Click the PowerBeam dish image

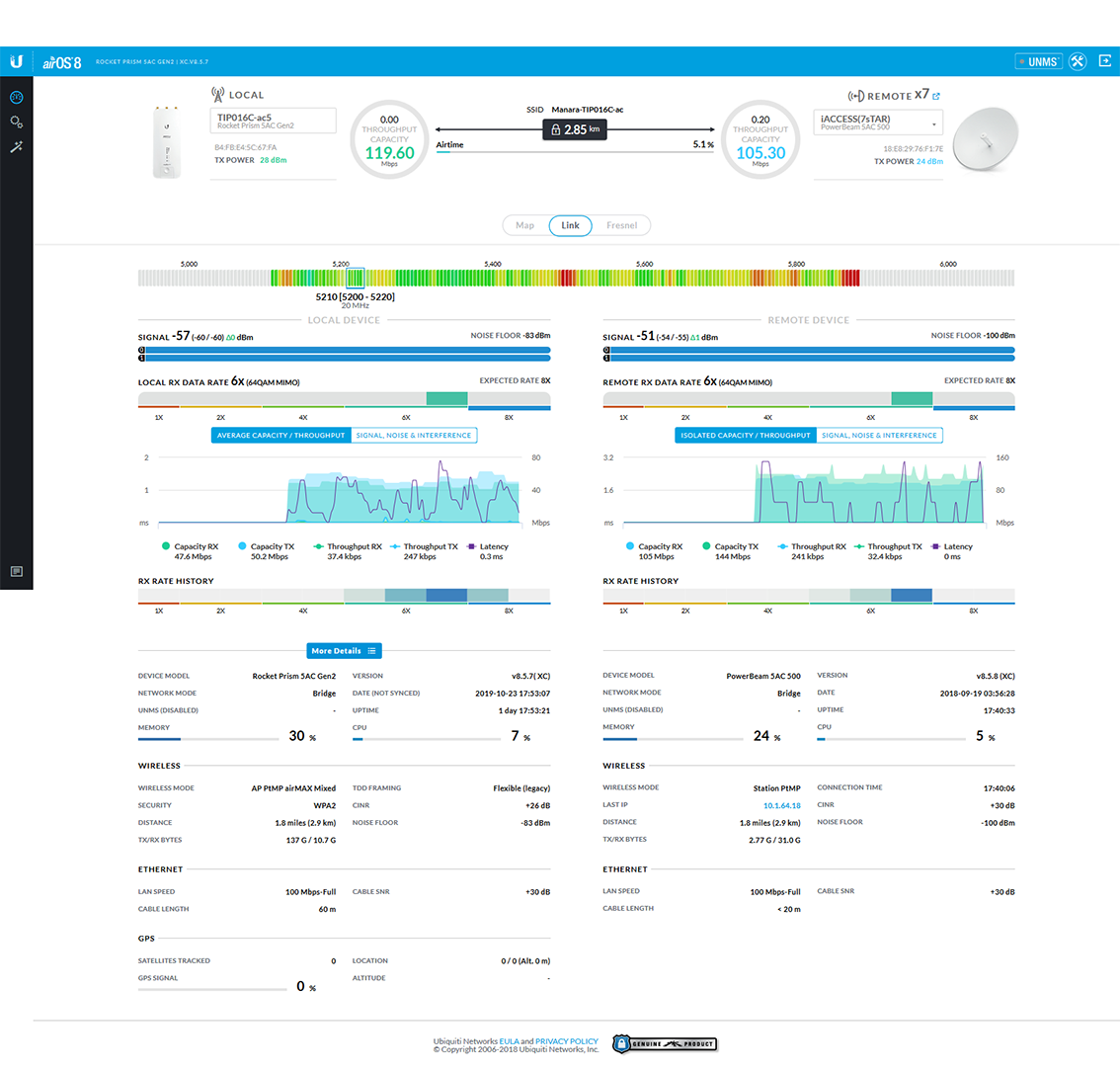pos(985,139)
